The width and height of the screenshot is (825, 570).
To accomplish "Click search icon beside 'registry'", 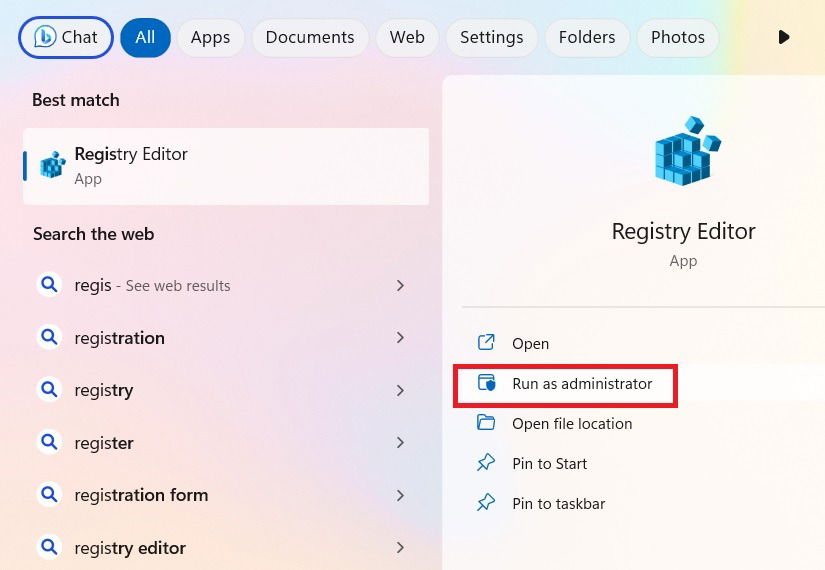I will tap(49, 389).
